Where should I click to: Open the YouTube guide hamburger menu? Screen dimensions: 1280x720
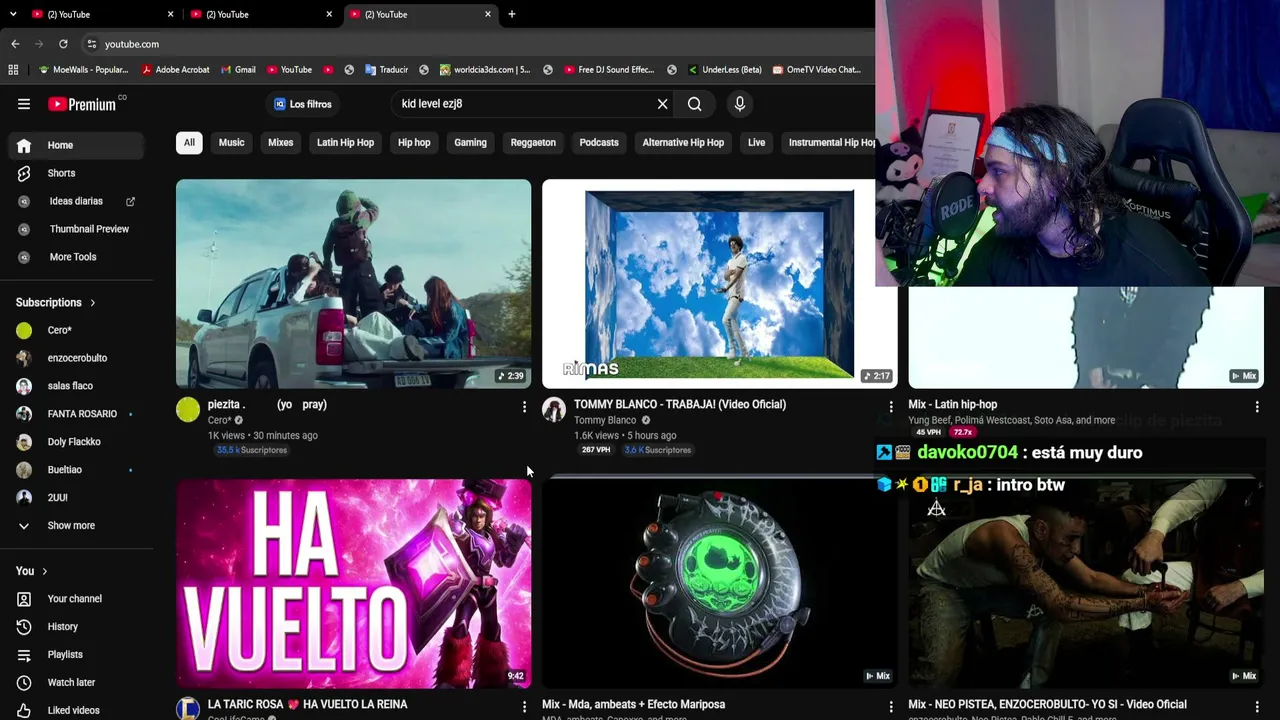click(x=24, y=104)
